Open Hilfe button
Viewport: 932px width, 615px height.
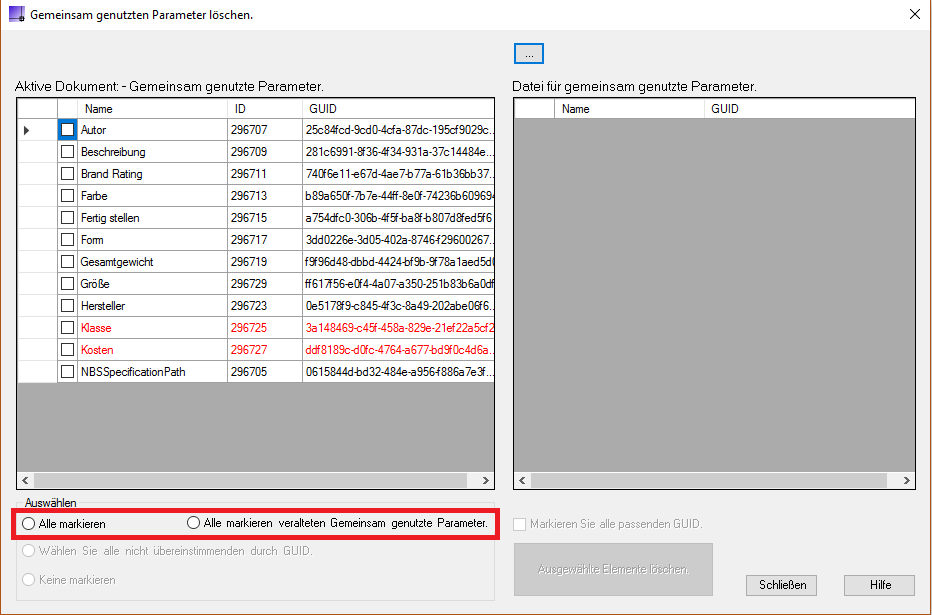tap(880, 585)
